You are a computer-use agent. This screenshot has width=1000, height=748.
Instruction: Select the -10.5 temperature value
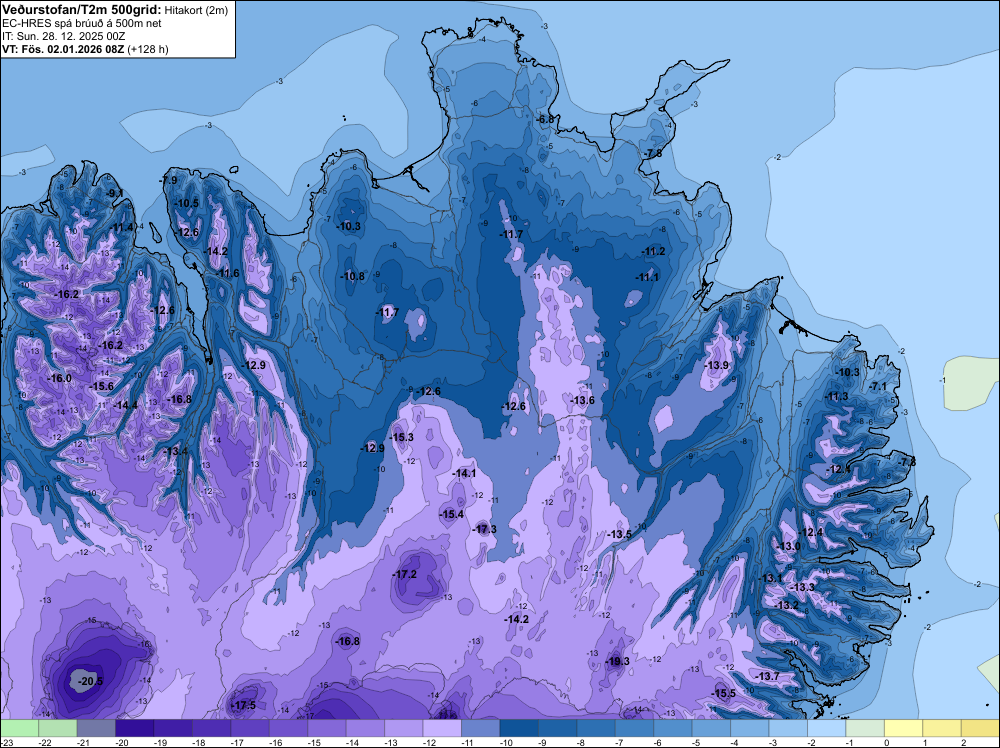coord(188,203)
